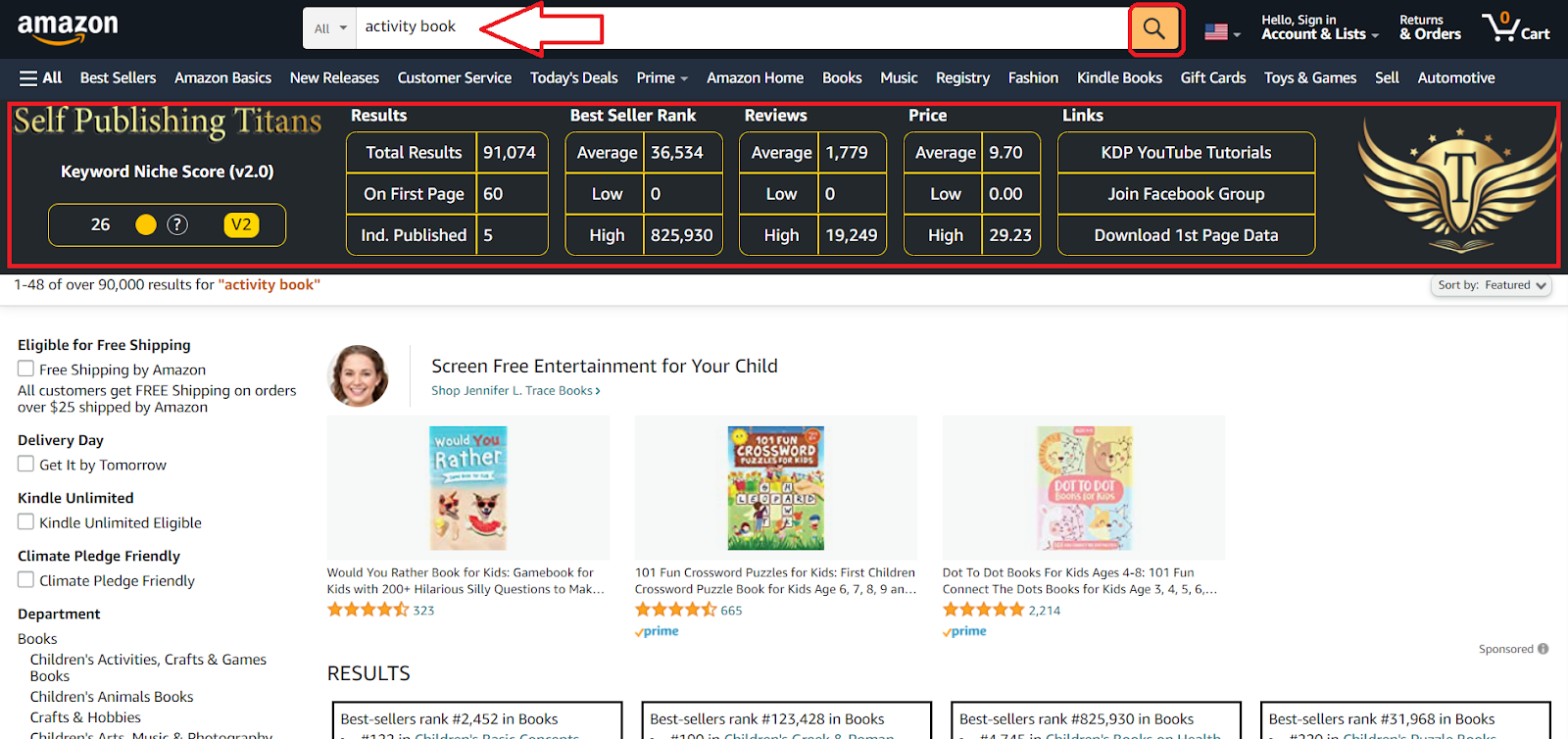Screen dimensions: 1568x739
Task: Open the Would You Rather book cover
Action: coord(468,488)
